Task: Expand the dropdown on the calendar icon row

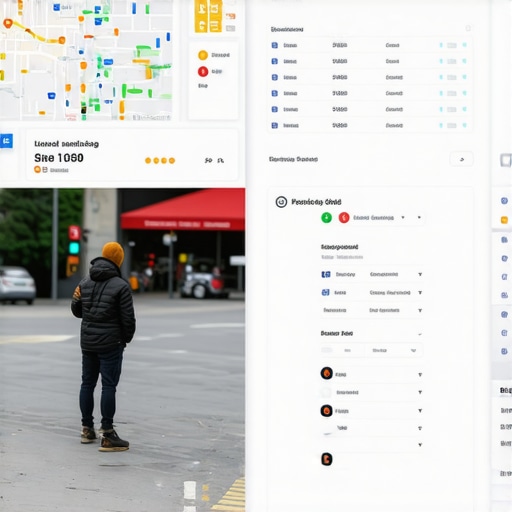Action: tap(420, 292)
